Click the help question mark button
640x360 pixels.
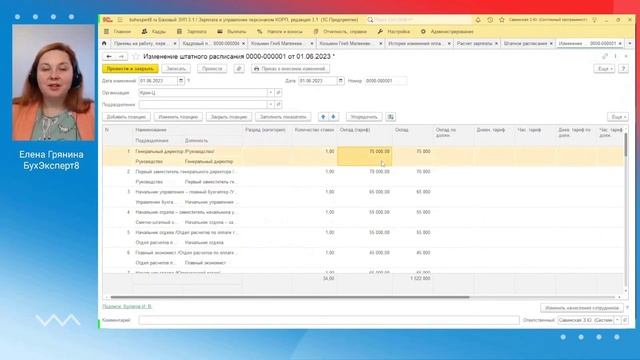(623, 69)
